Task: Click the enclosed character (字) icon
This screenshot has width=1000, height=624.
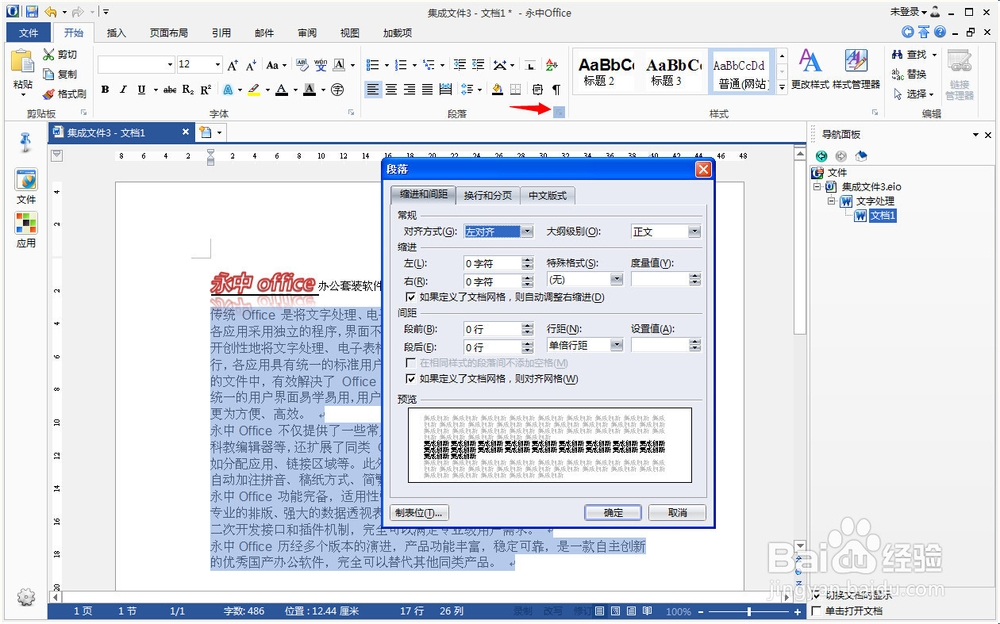Action: (x=337, y=90)
